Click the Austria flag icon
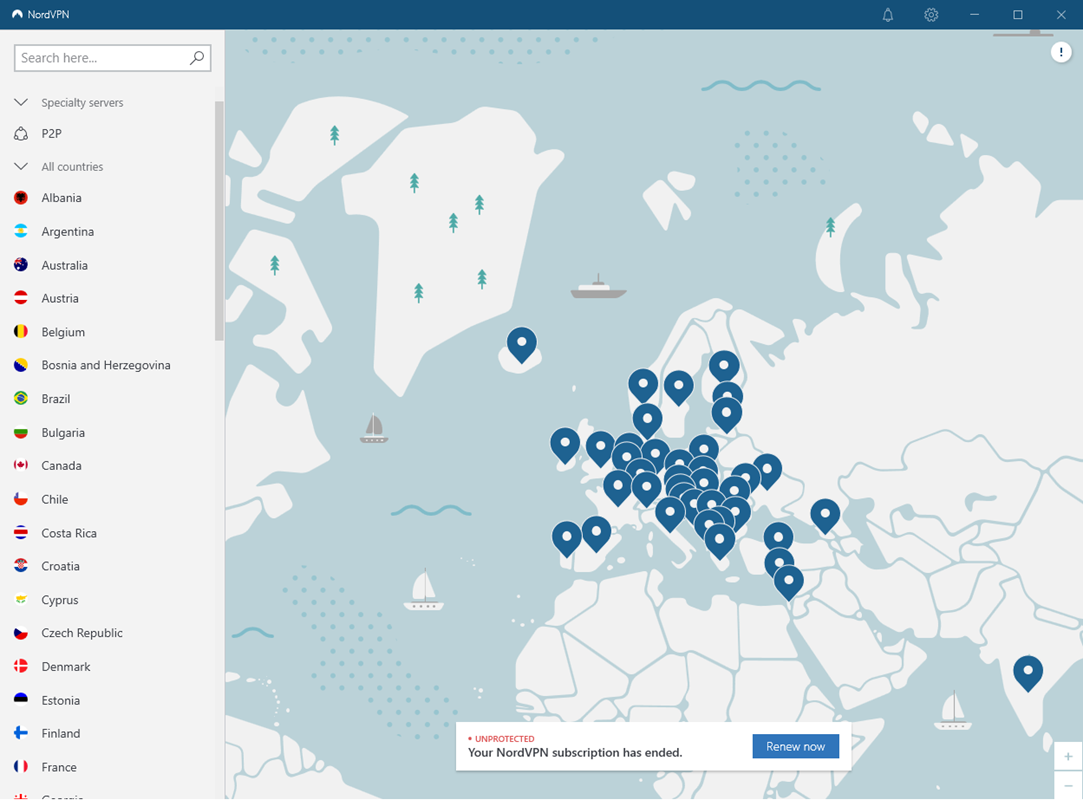Image resolution: width=1083 pixels, height=800 pixels. click(x=21, y=298)
